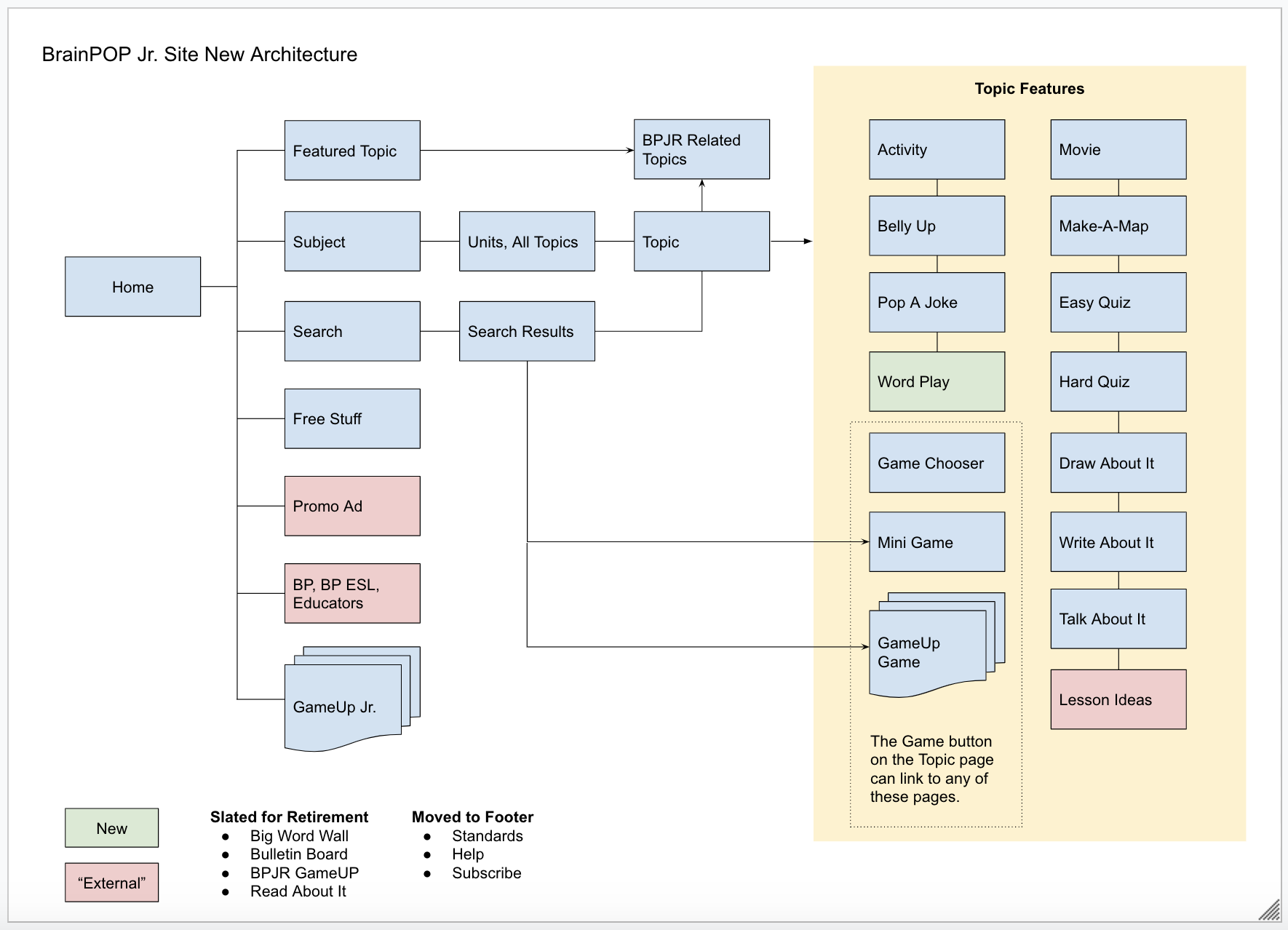Click the Featured Topic box
The width and height of the screenshot is (1288, 930).
coord(352,151)
